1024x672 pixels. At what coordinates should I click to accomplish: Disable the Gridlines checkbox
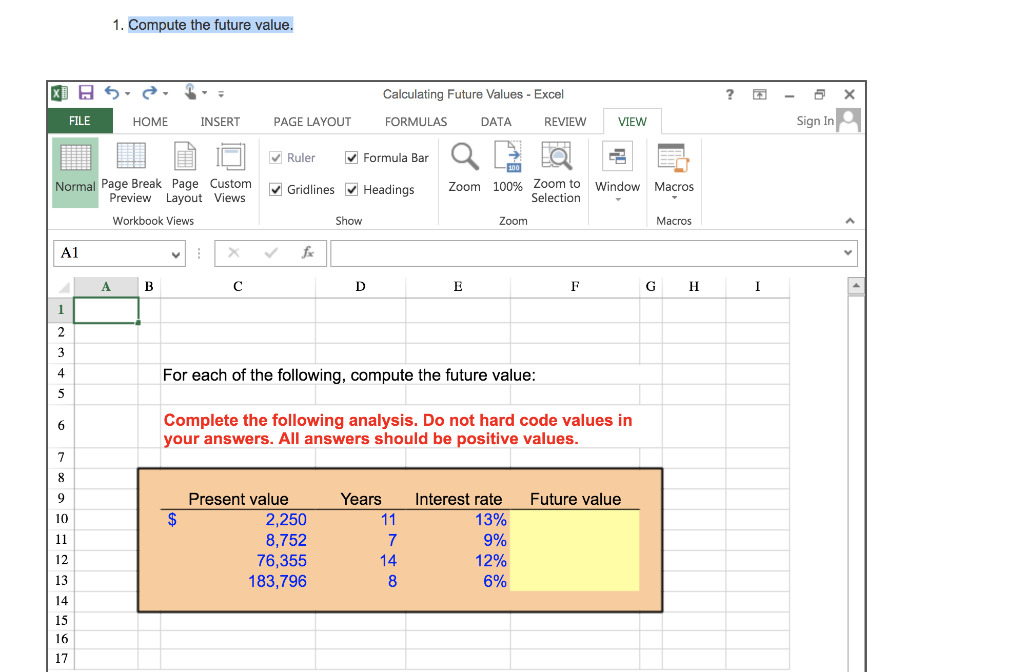click(277, 189)
